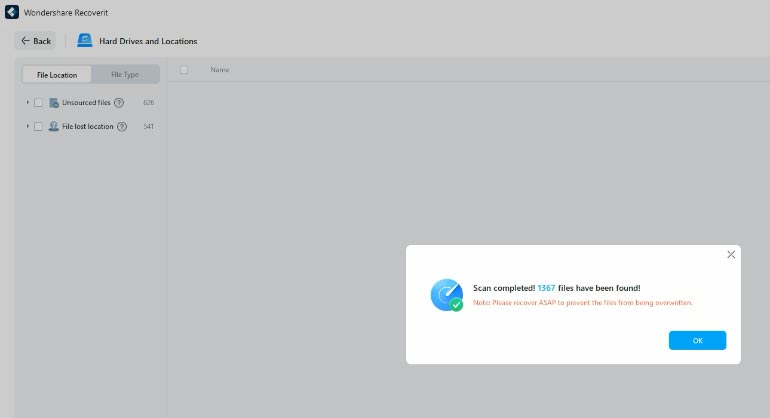Switch to the File Type tab

click(x=125, y=75)
